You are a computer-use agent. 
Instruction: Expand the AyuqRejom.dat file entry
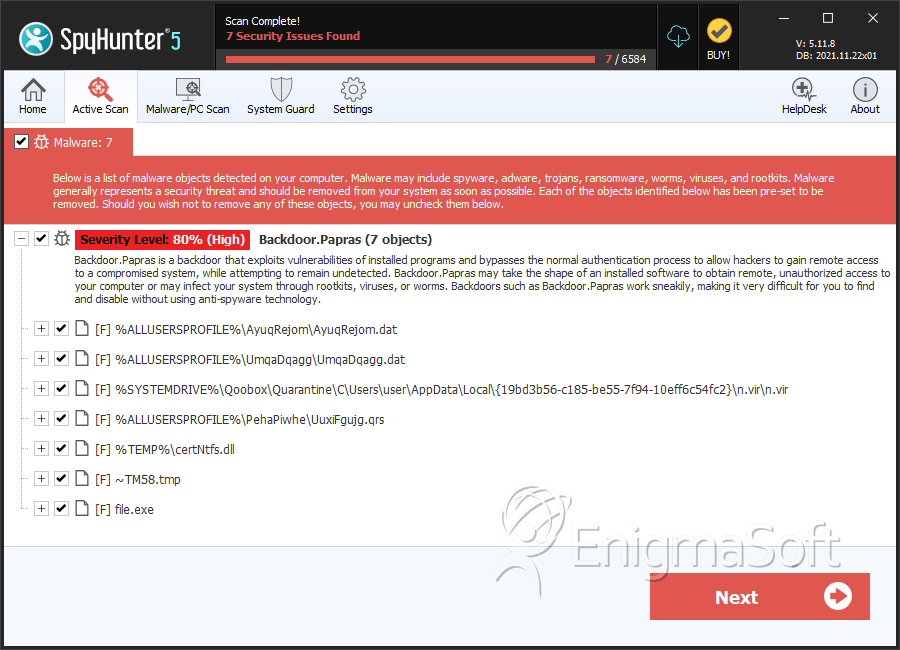41,328
